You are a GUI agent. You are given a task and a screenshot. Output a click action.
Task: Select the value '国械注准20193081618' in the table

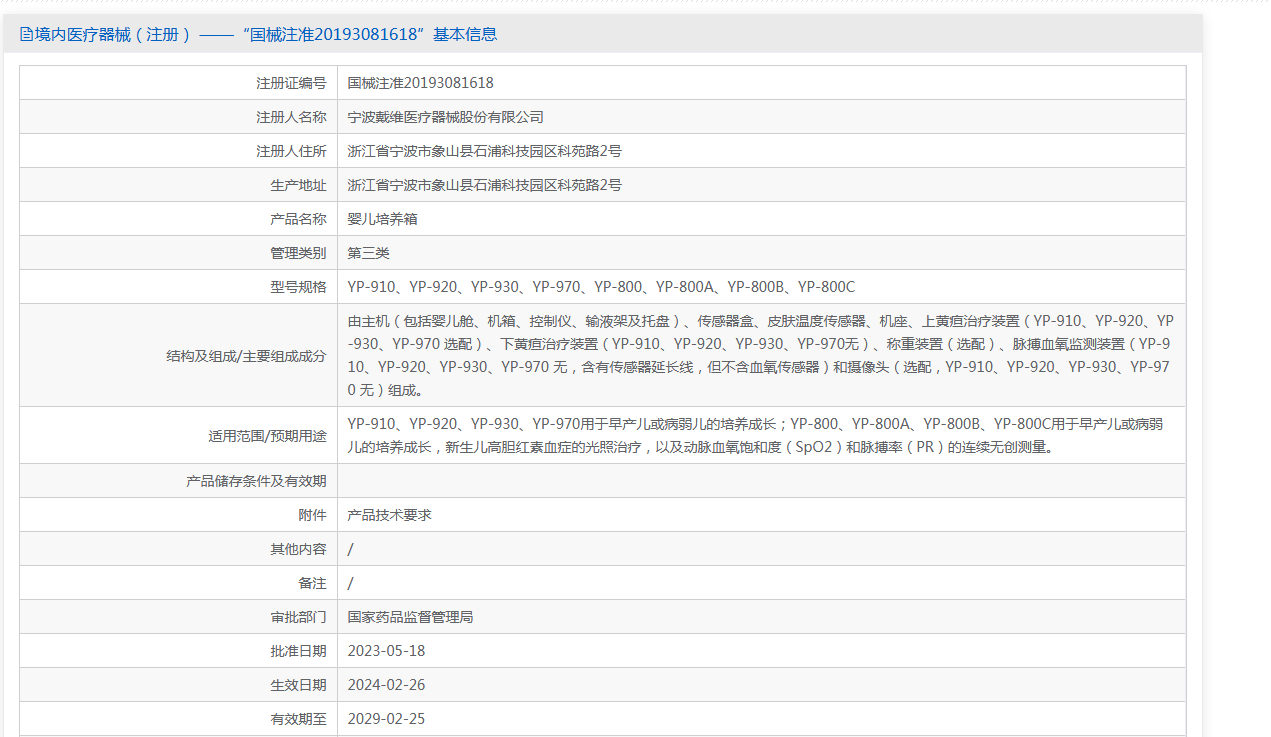point(420,83)
